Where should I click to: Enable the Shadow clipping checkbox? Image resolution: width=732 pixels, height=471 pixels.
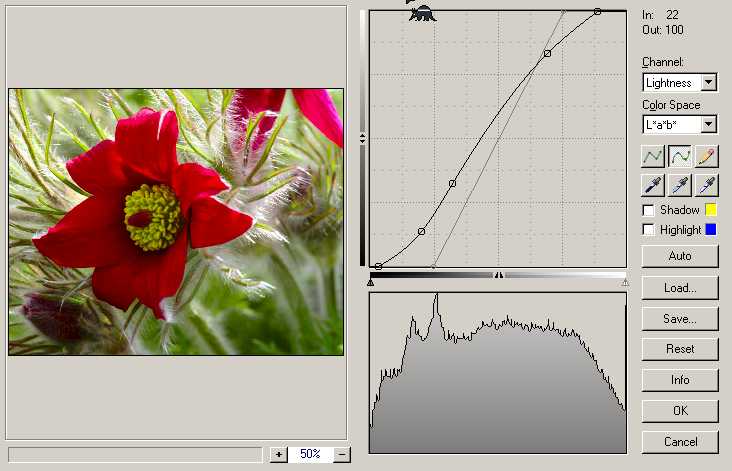(x=649, y=210)
